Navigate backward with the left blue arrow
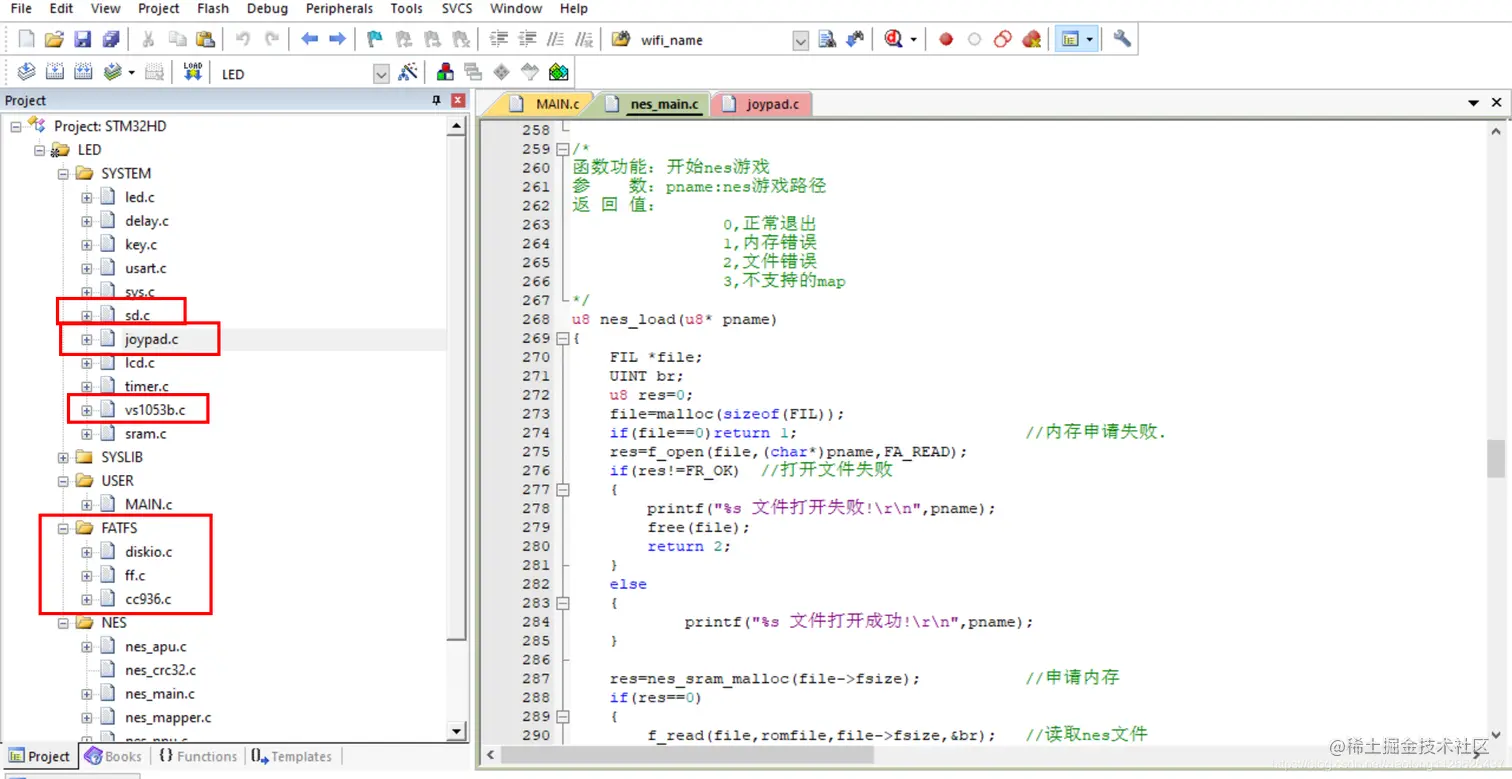Viewport: 1512px width, 779px height. pyautogui.click(x=310, y=39)
